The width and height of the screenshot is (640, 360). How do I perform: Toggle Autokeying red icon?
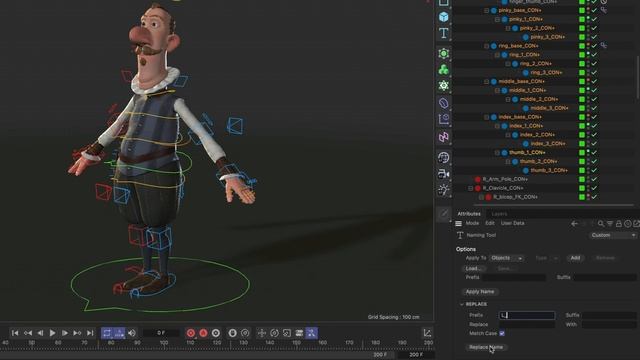(203, 333)
